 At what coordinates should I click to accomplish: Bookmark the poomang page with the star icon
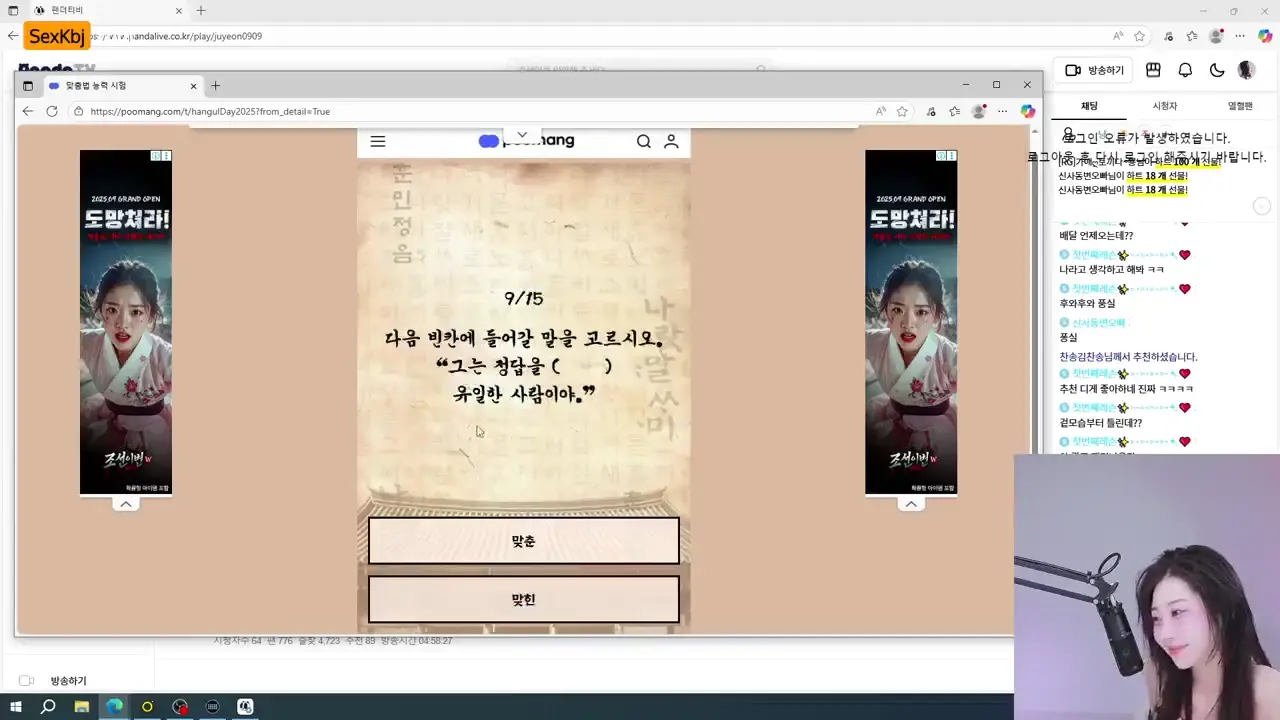coord(902,111)
